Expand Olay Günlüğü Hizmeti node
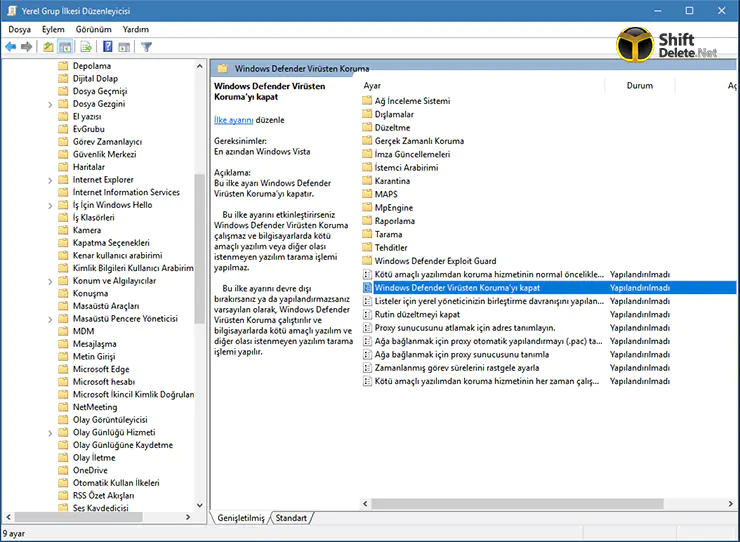Screen dimensions: 740x542 [x=50, y=433]
